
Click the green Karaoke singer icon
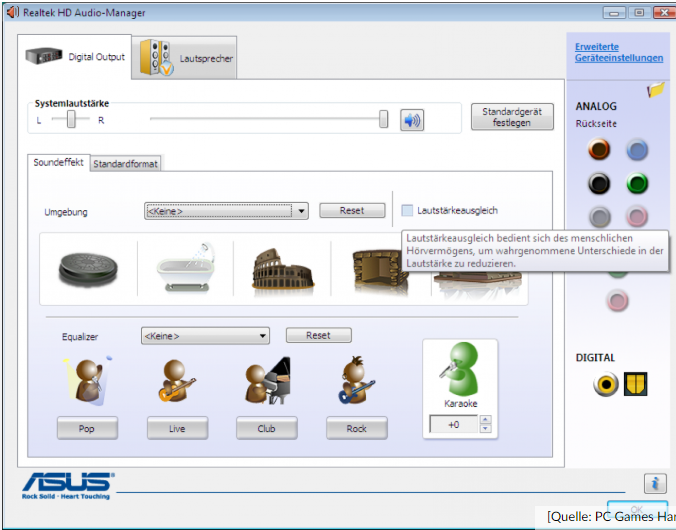tap(460, 369)
